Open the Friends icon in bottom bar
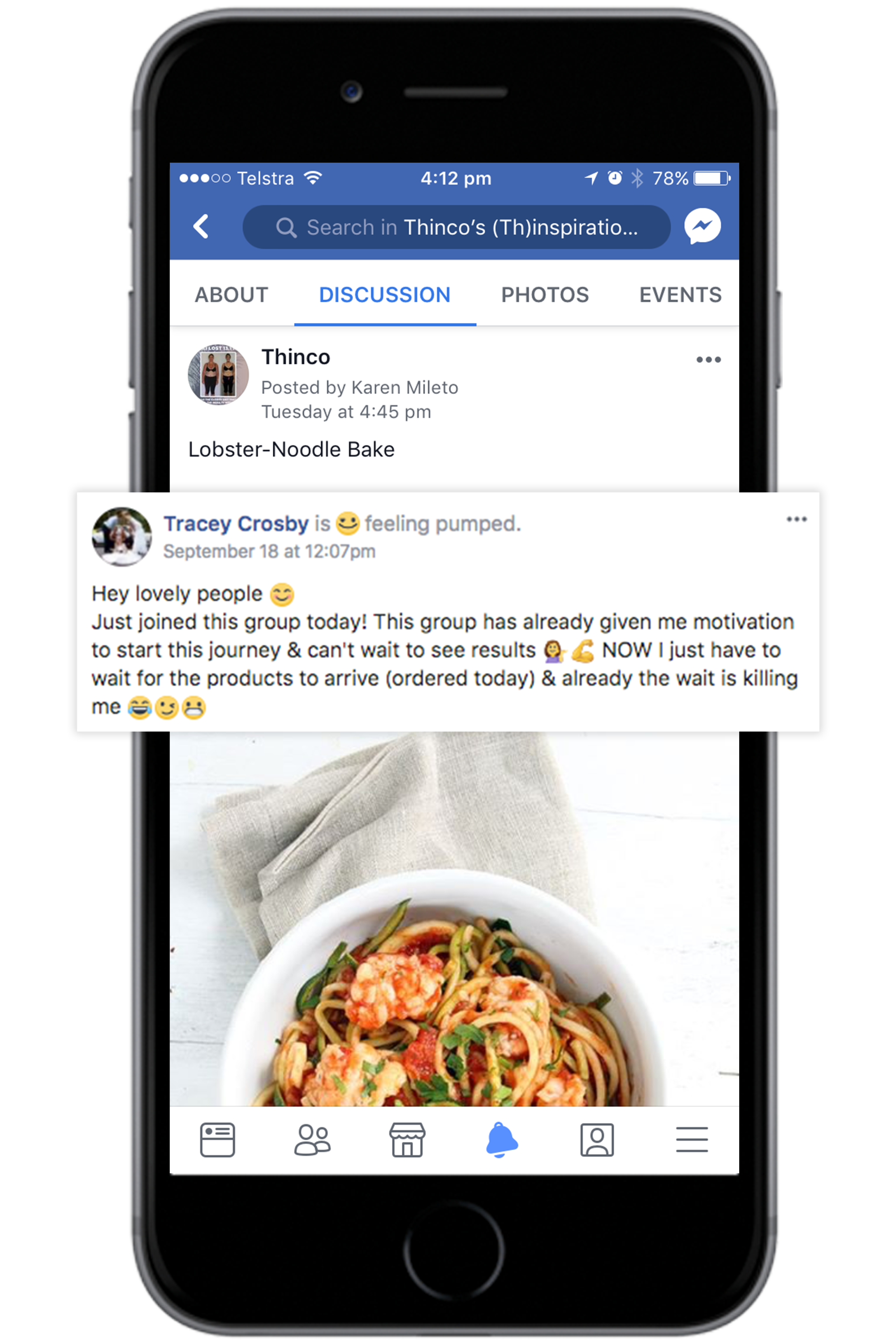Viewport: 896px width, 1344px height. [312, 1139]
